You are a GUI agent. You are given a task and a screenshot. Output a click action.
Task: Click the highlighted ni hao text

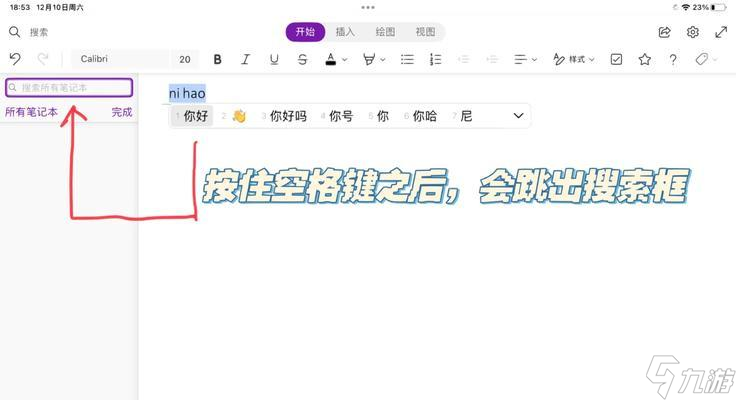point(187,93)
